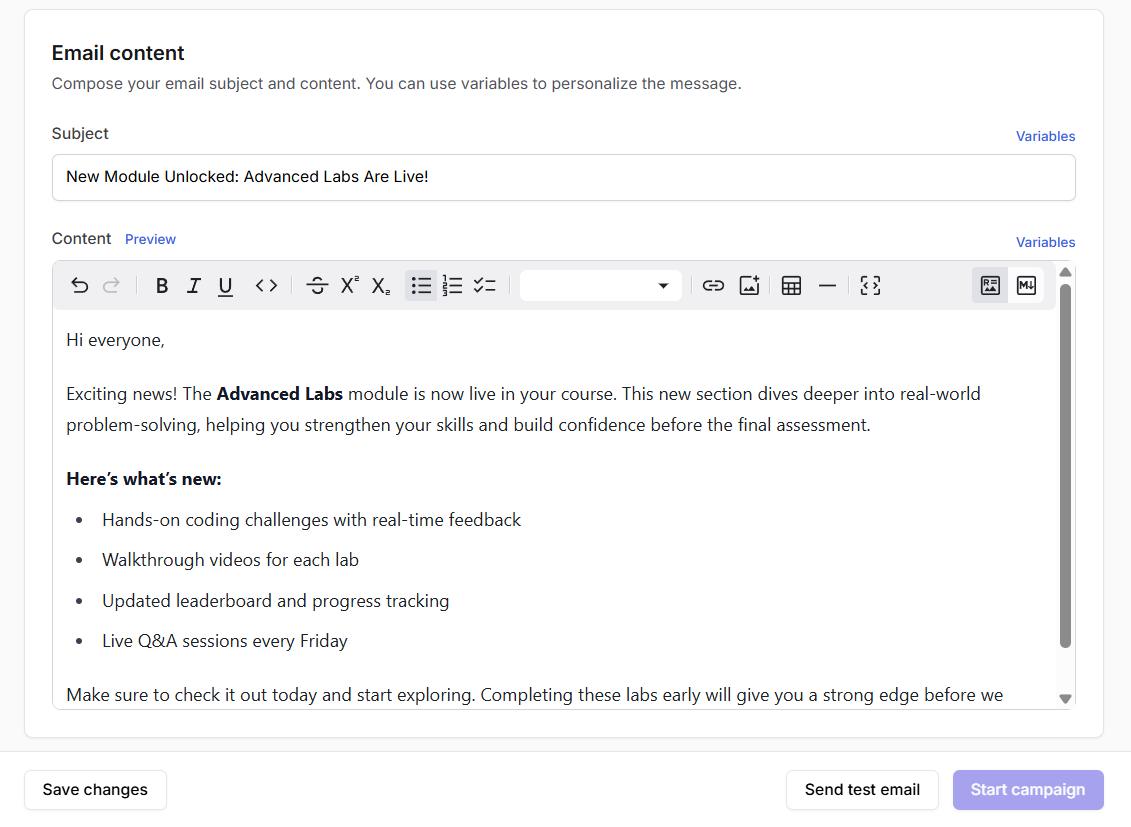Apply underline formatting to text

[x=226, y=286]
